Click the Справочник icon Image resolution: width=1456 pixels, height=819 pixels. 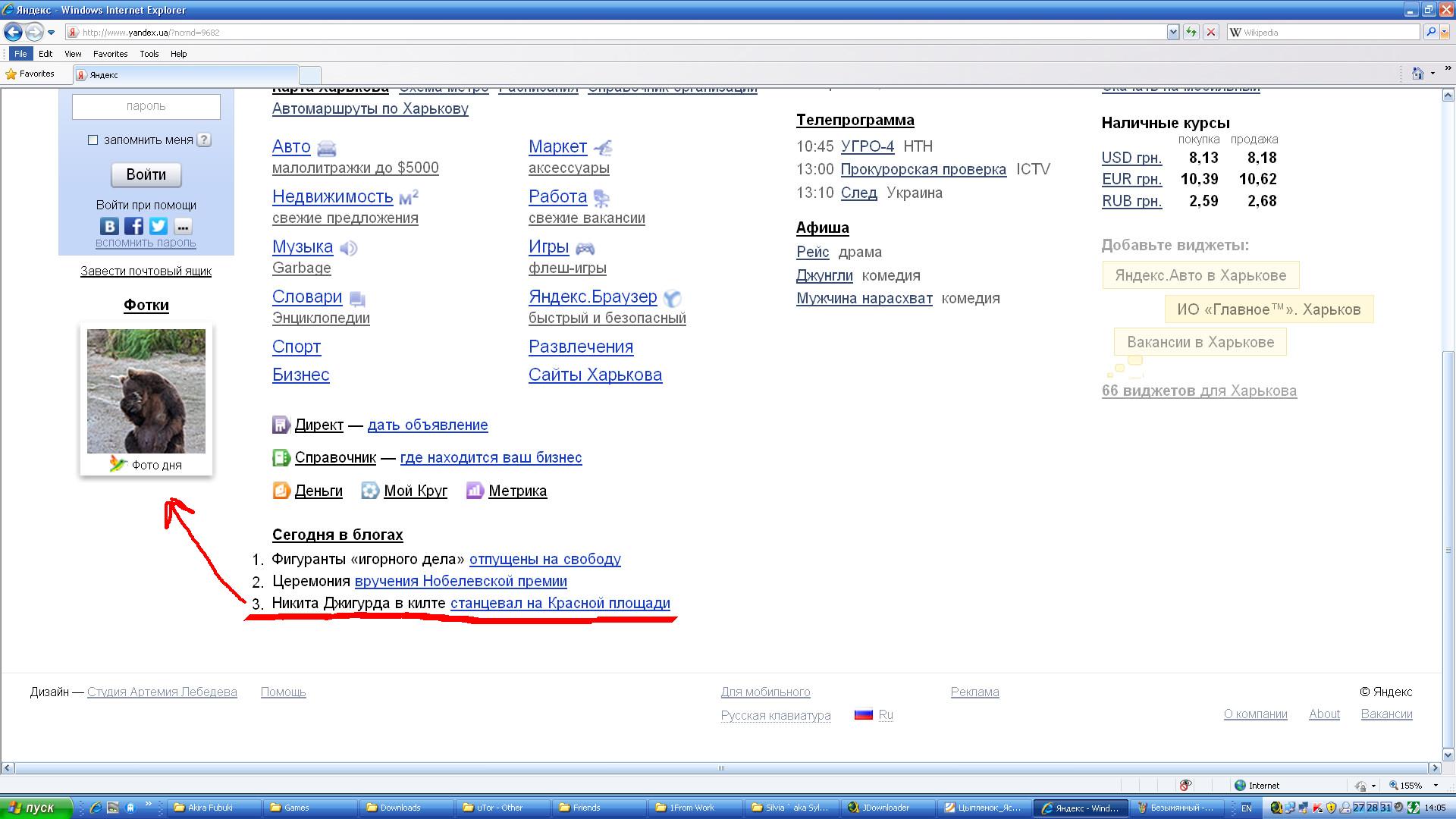(x=281, y=457)
